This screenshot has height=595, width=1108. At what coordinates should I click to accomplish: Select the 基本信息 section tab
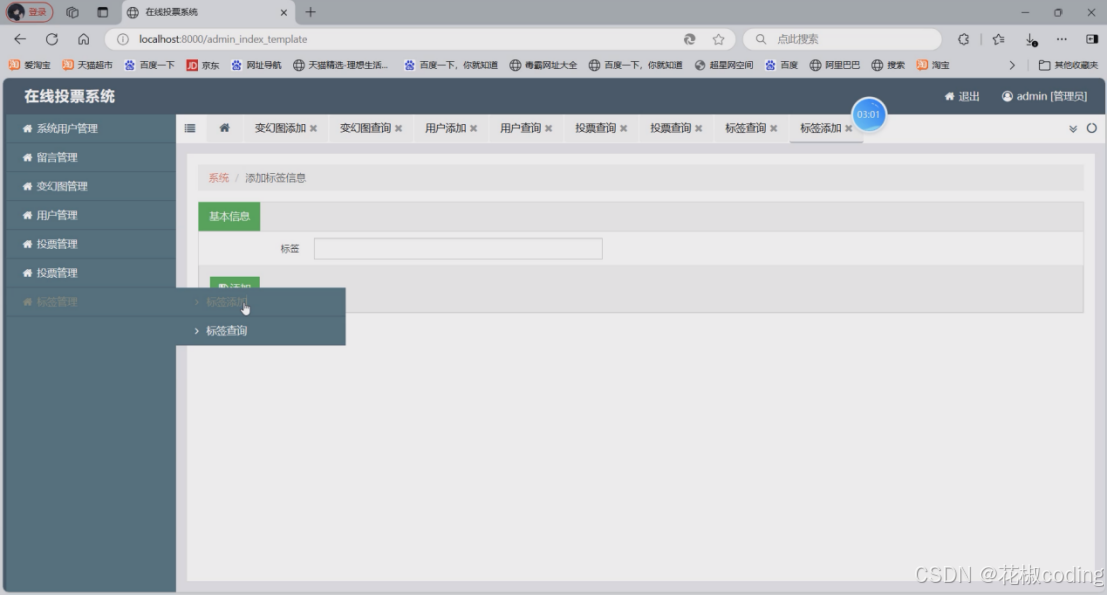[x=229, y=216]
